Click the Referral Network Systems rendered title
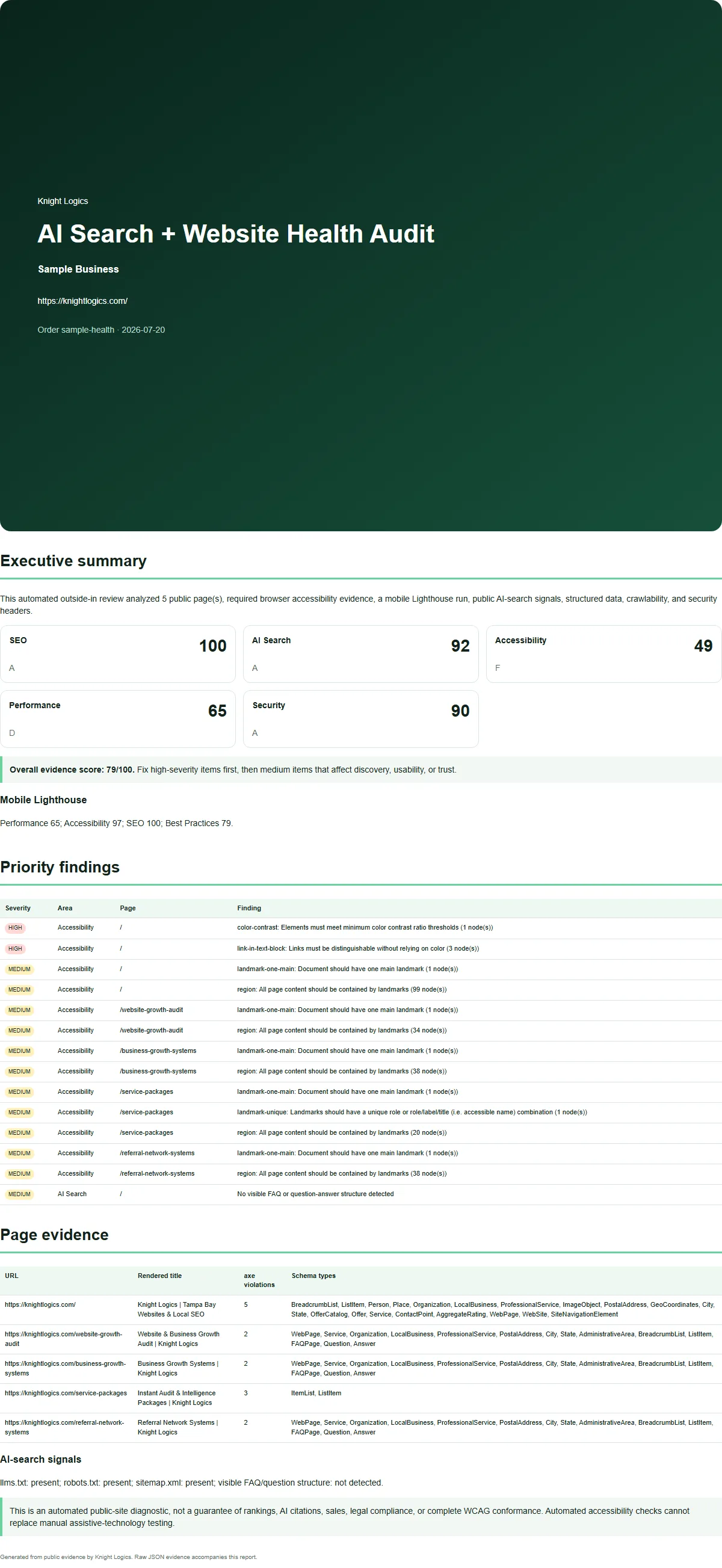This screenshot has height=1568, width=722. (x=177, y=1427)
